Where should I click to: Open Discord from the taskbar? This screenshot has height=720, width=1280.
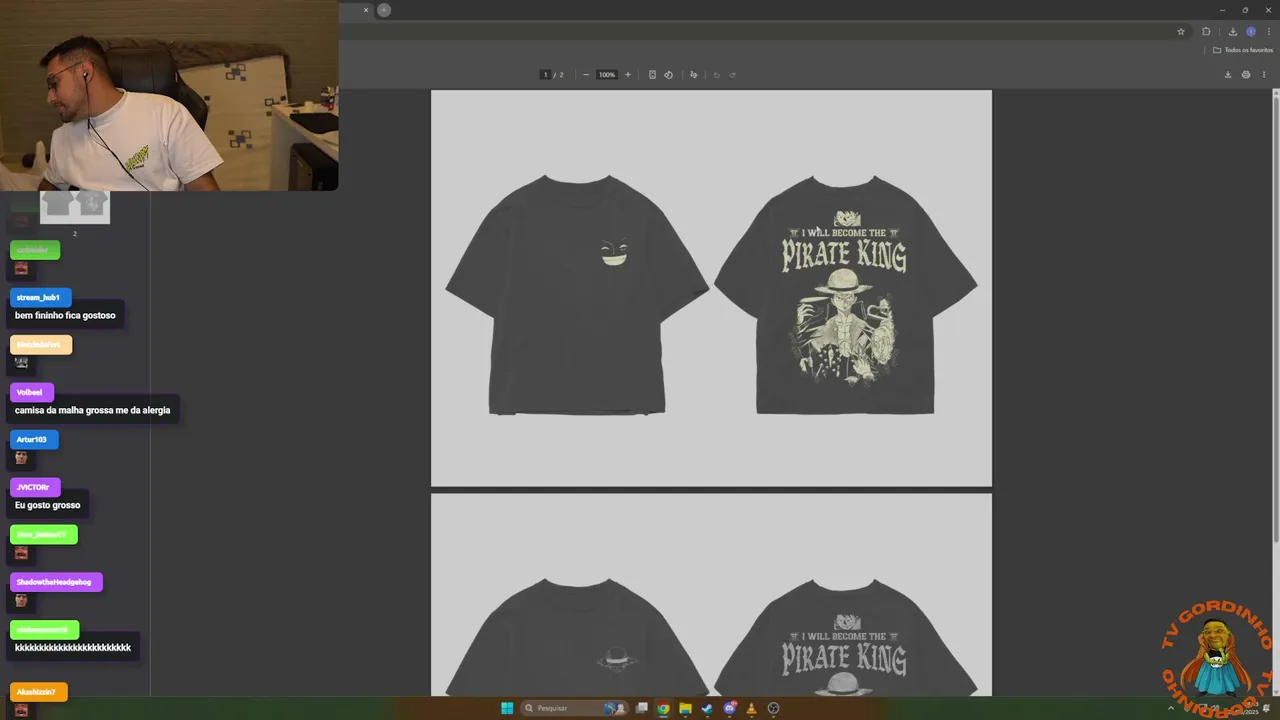[x=729, y=708]
